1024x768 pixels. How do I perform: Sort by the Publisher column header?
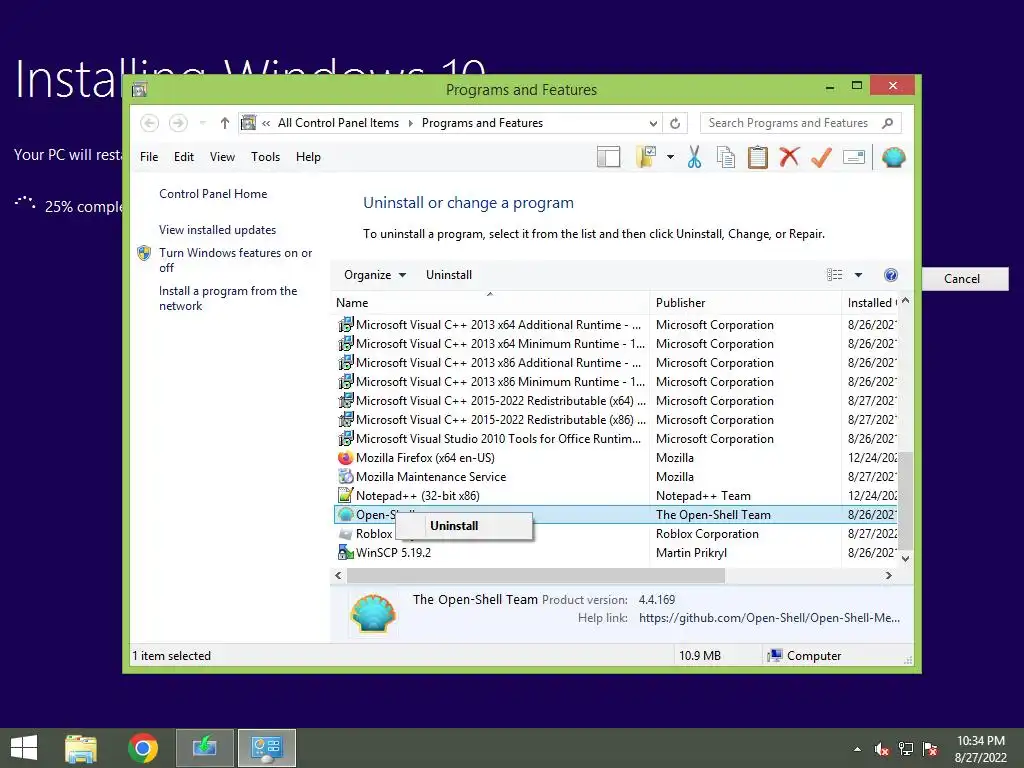745,302
